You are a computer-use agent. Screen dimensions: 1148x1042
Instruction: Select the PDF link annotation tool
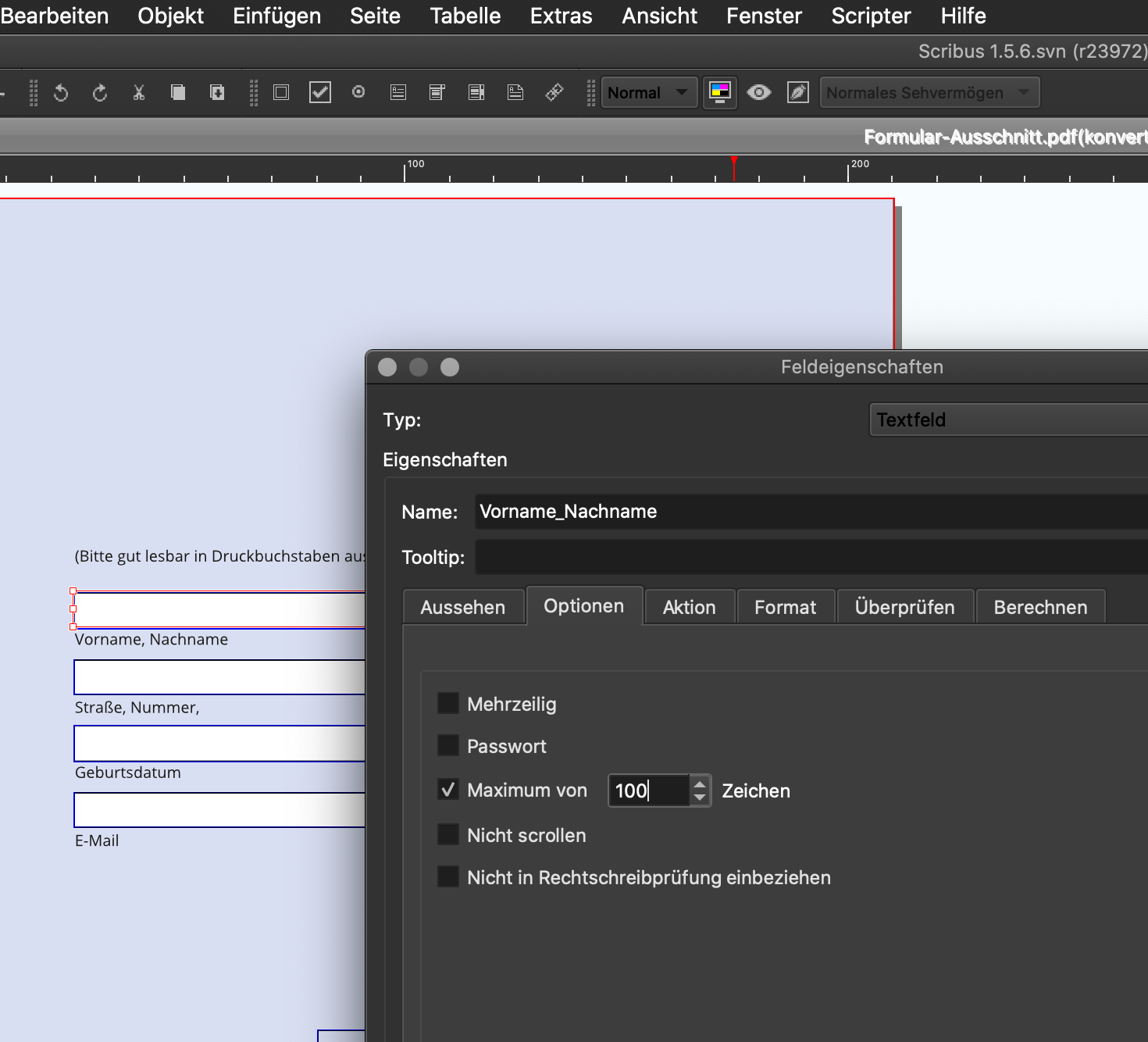(x=554, y=92)
